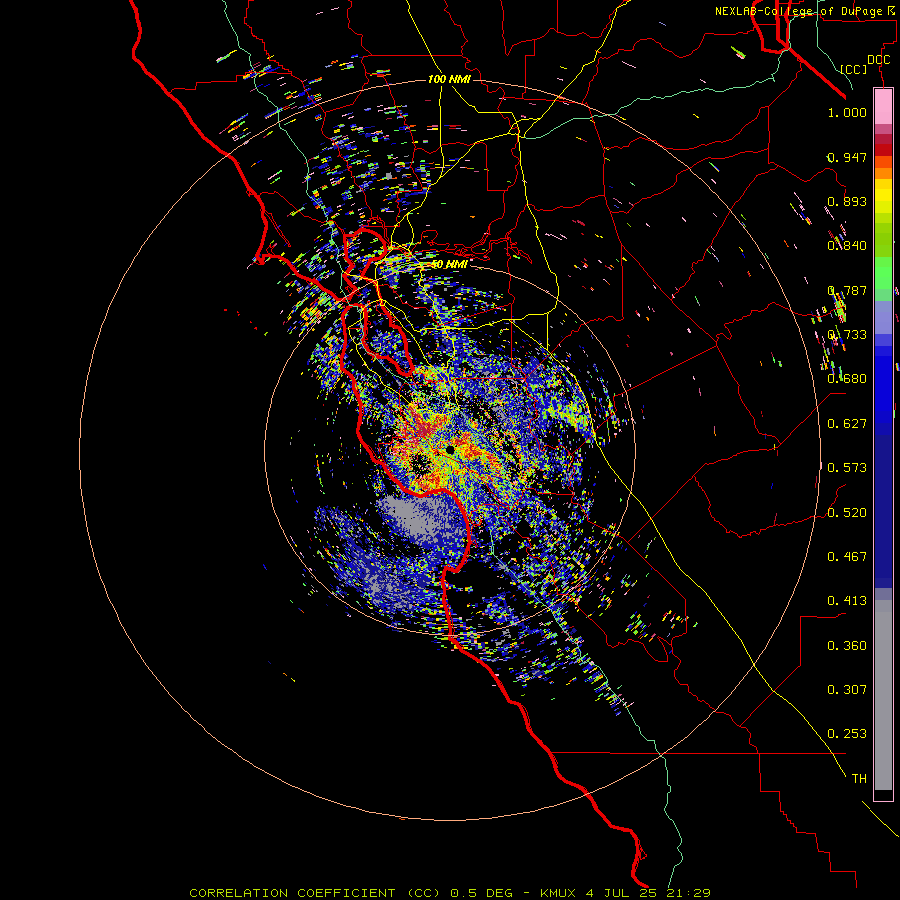Click the 50 NMI range ring label
The width and height of the screenshot is (900, 900).
[x=449, y=264]
